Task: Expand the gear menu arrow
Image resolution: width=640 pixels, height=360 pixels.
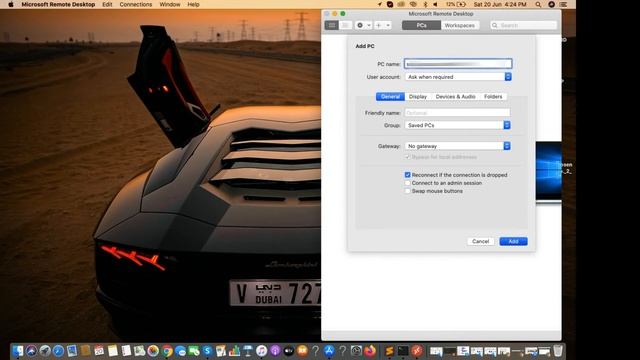Action: pos(369,25)
